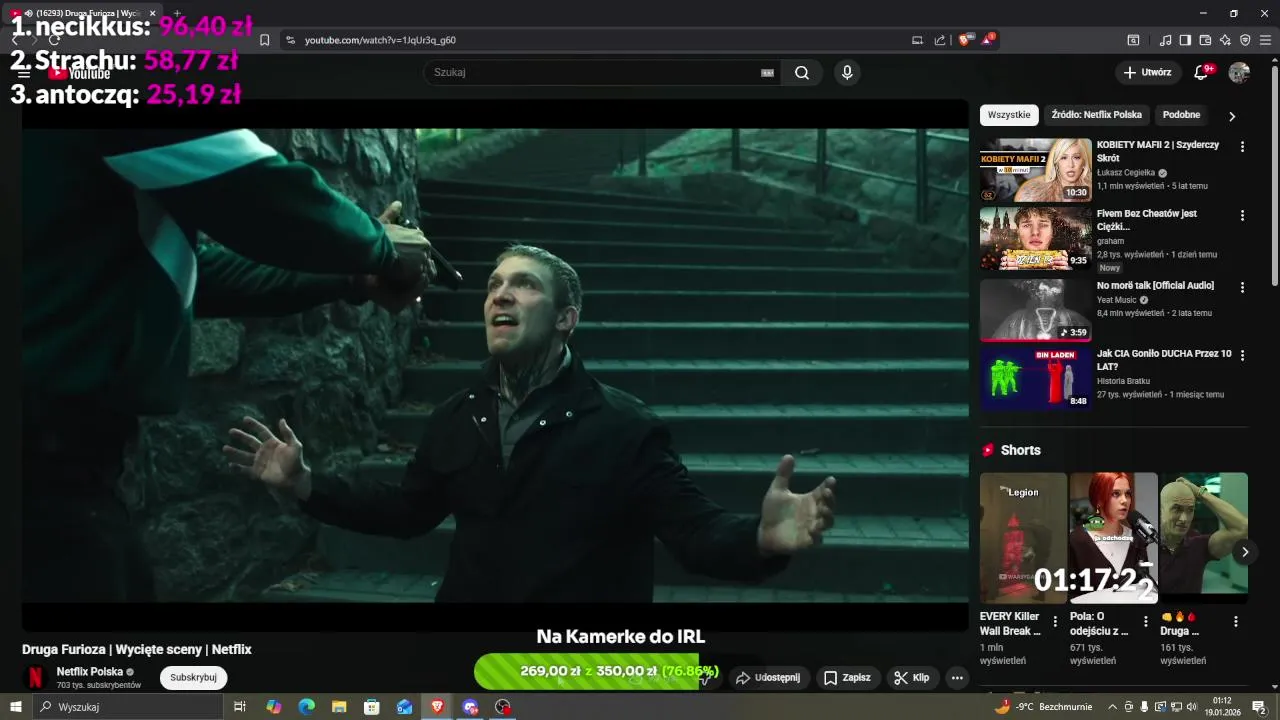Open more options for Jak CIA Goniło DUCHA
This screenshot has height=720, width=1280.
point(1242,355)
